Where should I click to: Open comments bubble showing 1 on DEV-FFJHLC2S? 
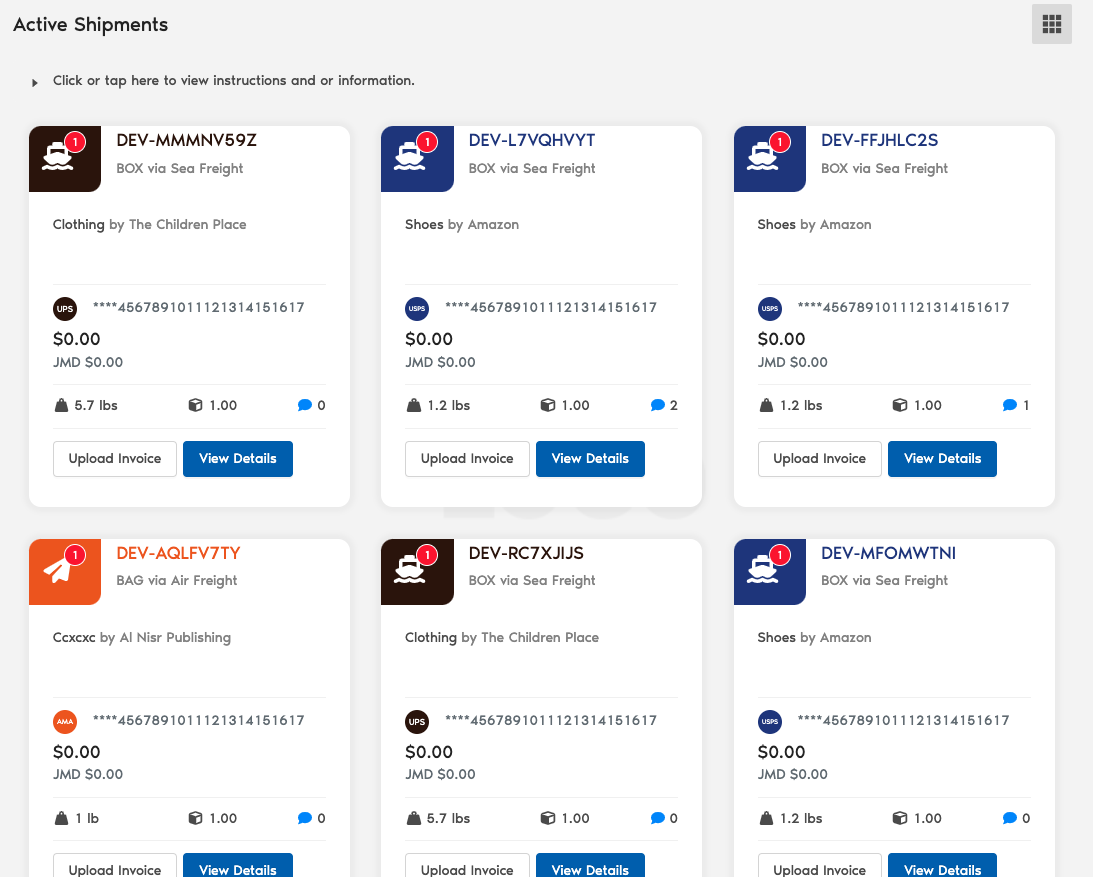(1009, 405)
